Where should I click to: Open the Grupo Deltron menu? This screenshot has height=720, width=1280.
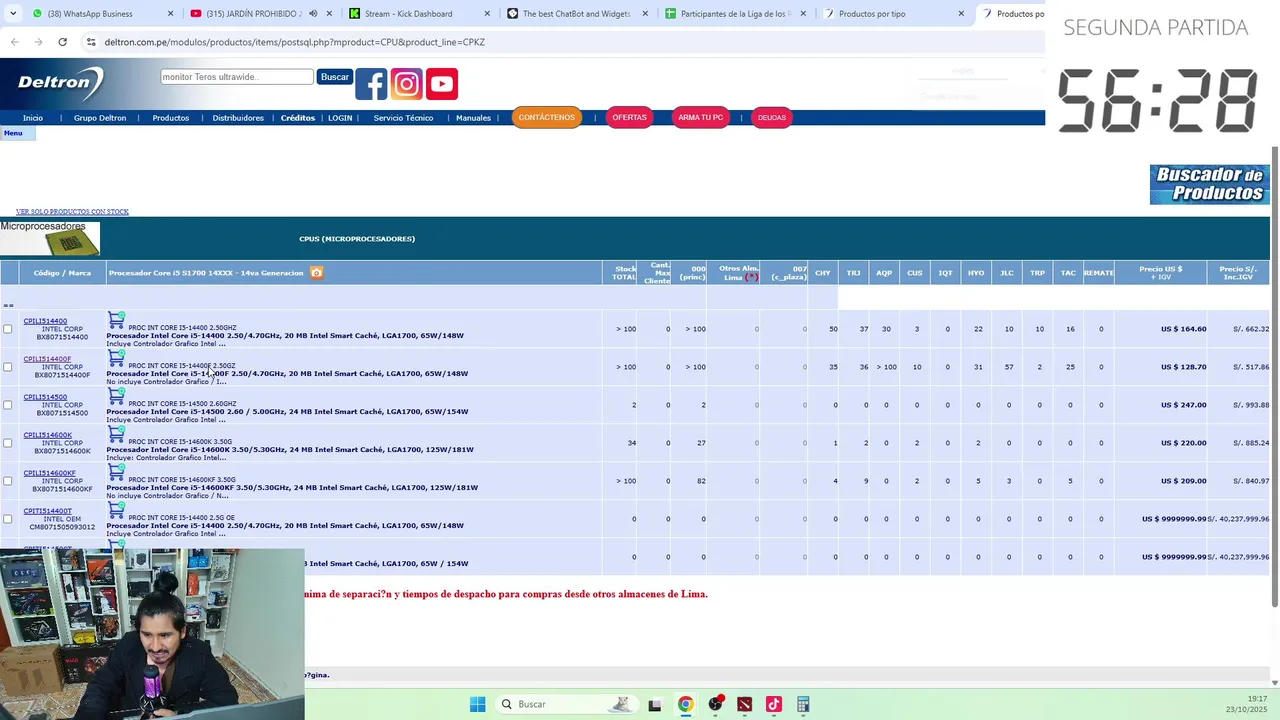[100, 118]
